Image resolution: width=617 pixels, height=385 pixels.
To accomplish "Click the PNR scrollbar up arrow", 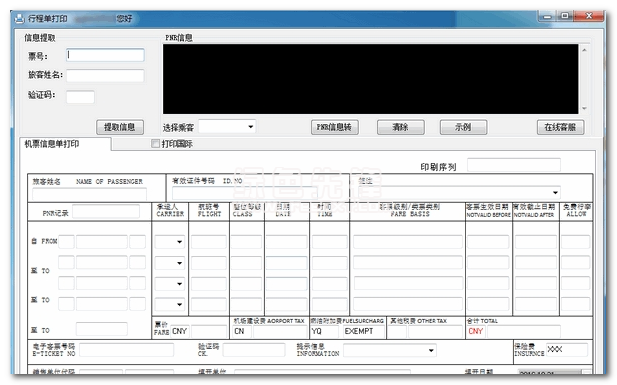I will (x=584, y=50).
